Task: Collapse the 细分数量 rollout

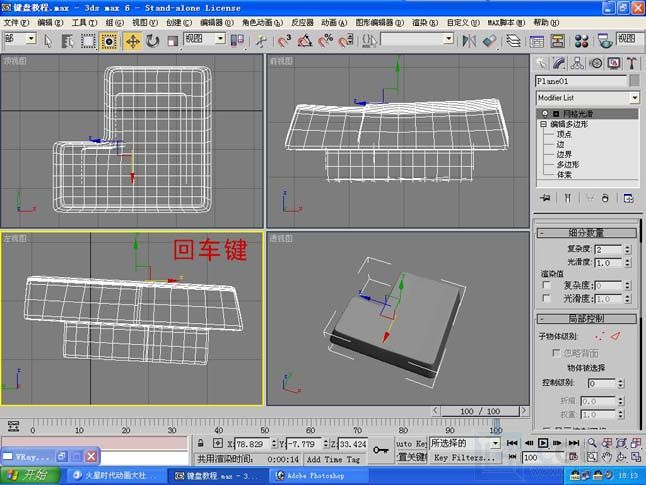Action: (x=586, y=233)
